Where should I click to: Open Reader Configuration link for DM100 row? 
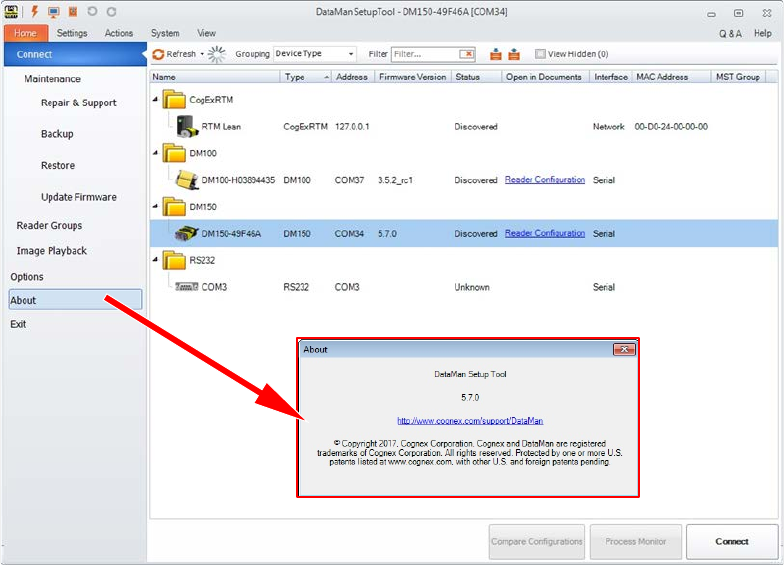coord(544,180)
